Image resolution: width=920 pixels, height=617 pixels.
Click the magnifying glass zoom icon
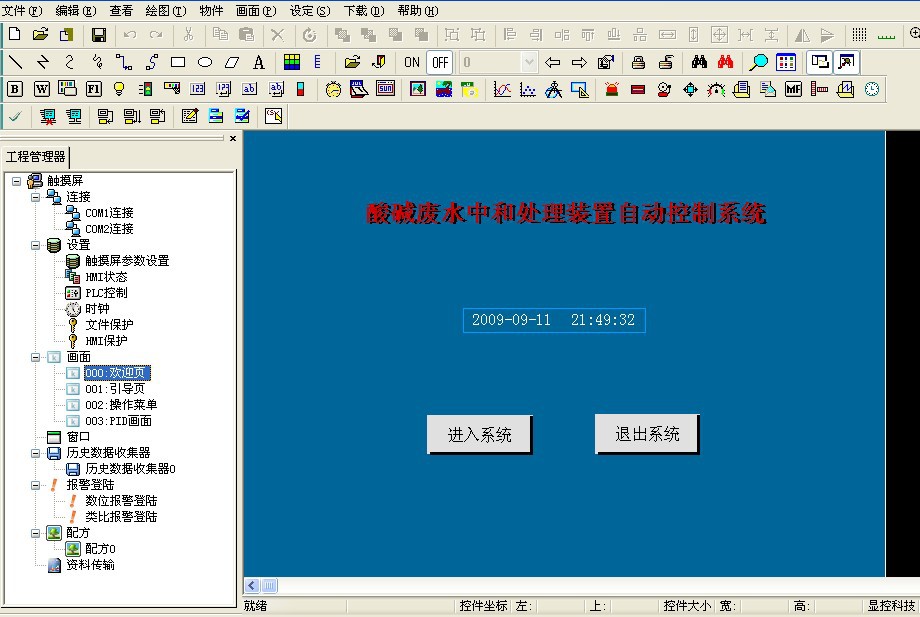760,62
